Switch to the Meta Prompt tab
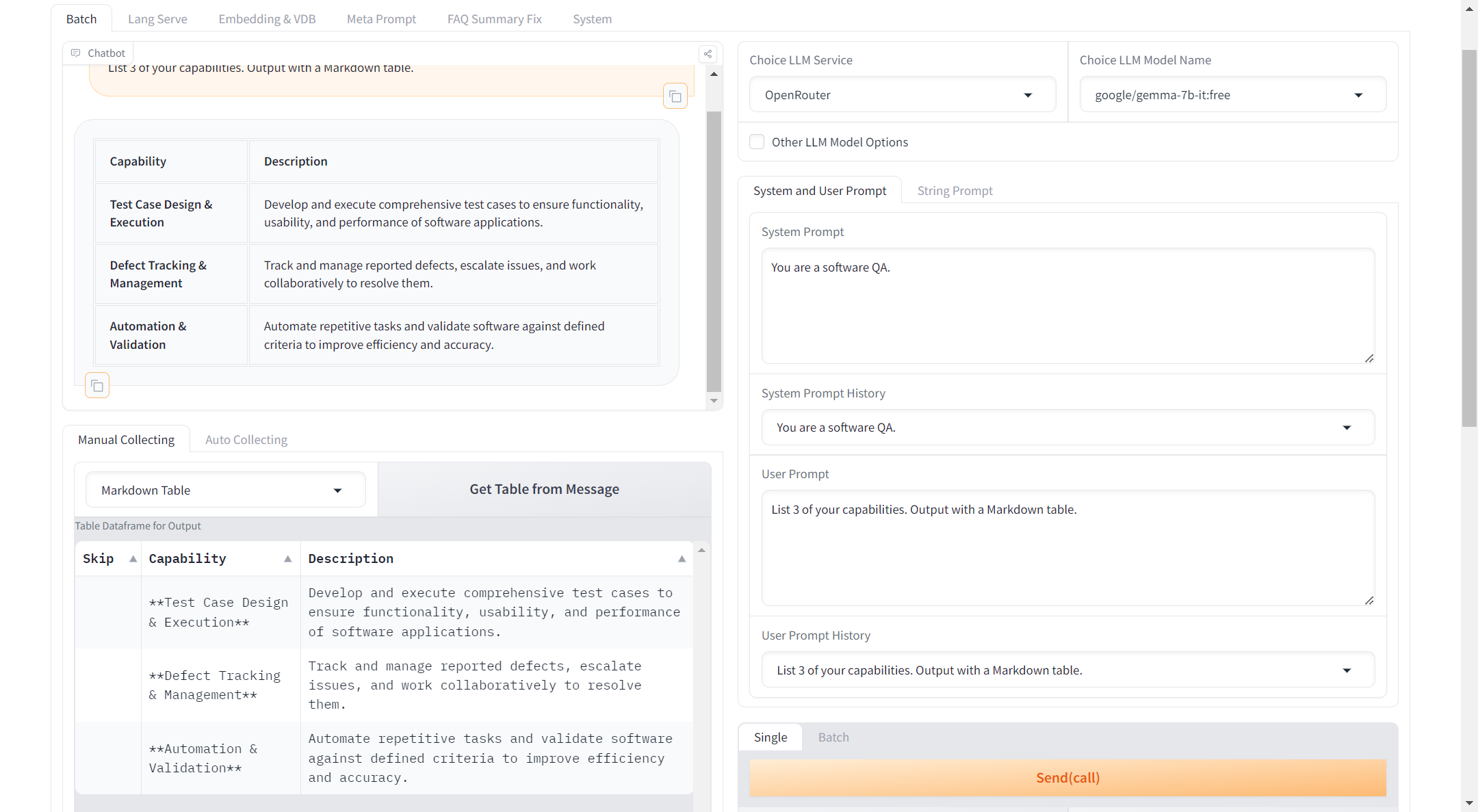 tap(381, 19)
